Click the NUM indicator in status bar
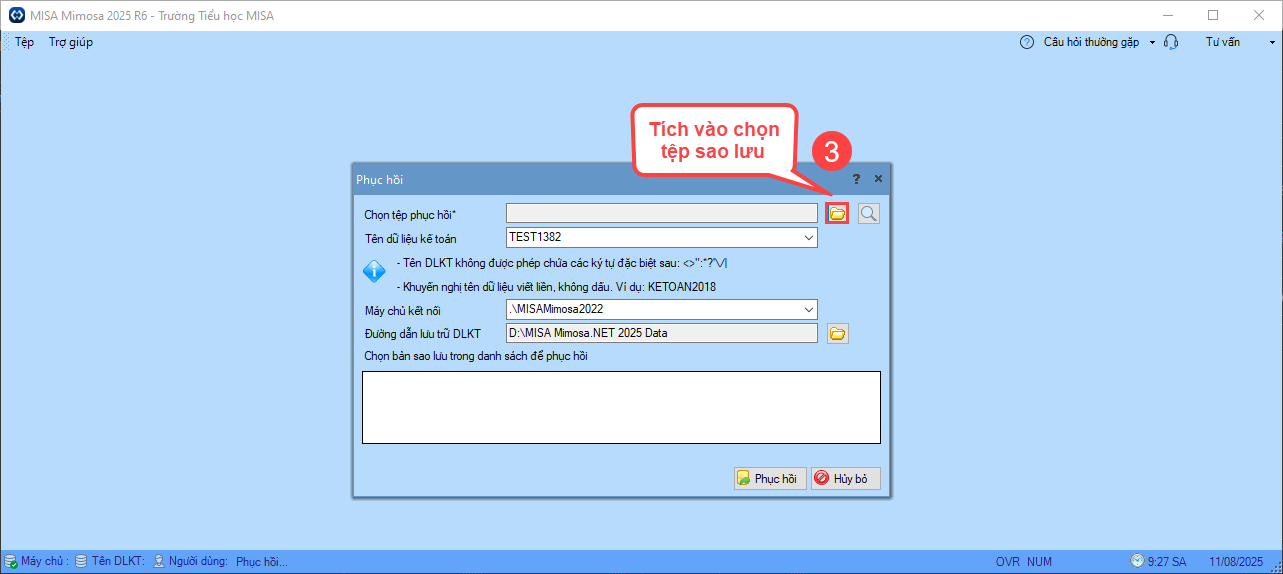This screenshot has width=1283, height=574. [1039, 562]
